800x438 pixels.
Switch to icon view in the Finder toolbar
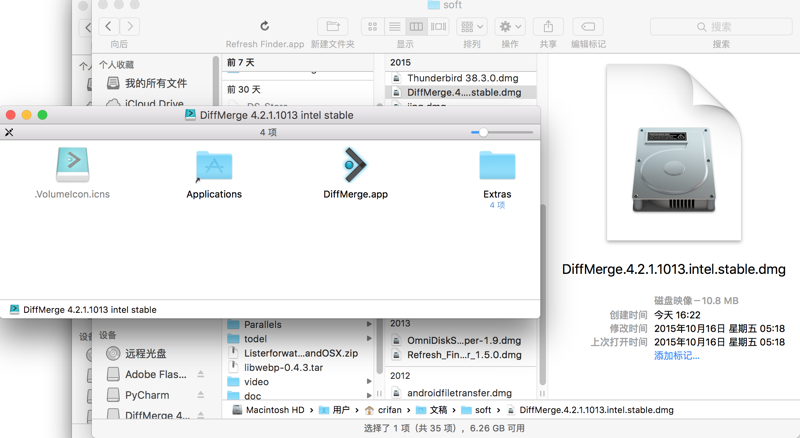click(x=372, y=26)
